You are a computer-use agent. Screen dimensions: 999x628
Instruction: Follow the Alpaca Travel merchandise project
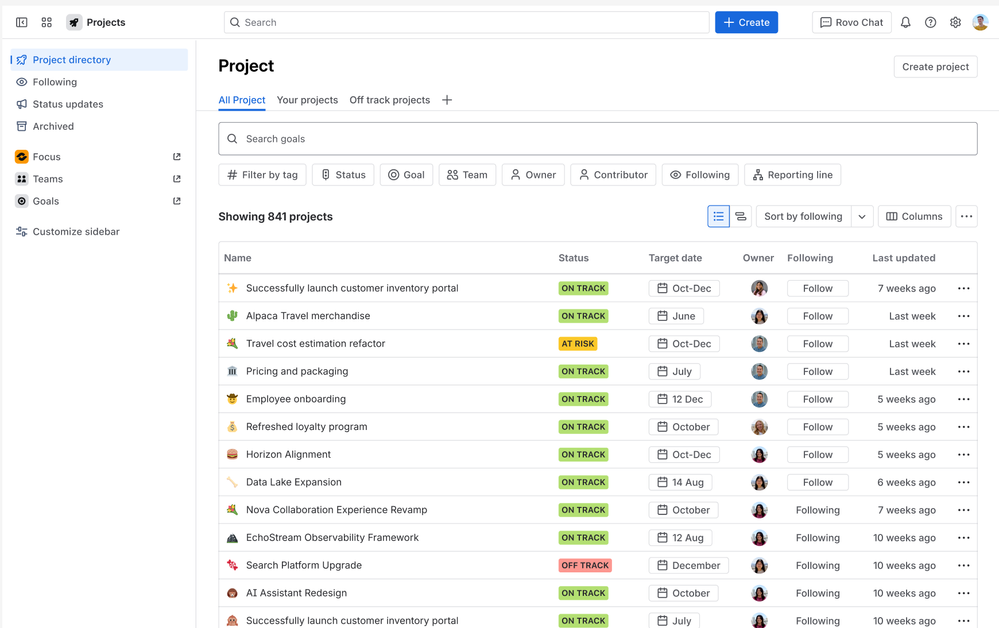pyautogui.click(x=817, y=316)
